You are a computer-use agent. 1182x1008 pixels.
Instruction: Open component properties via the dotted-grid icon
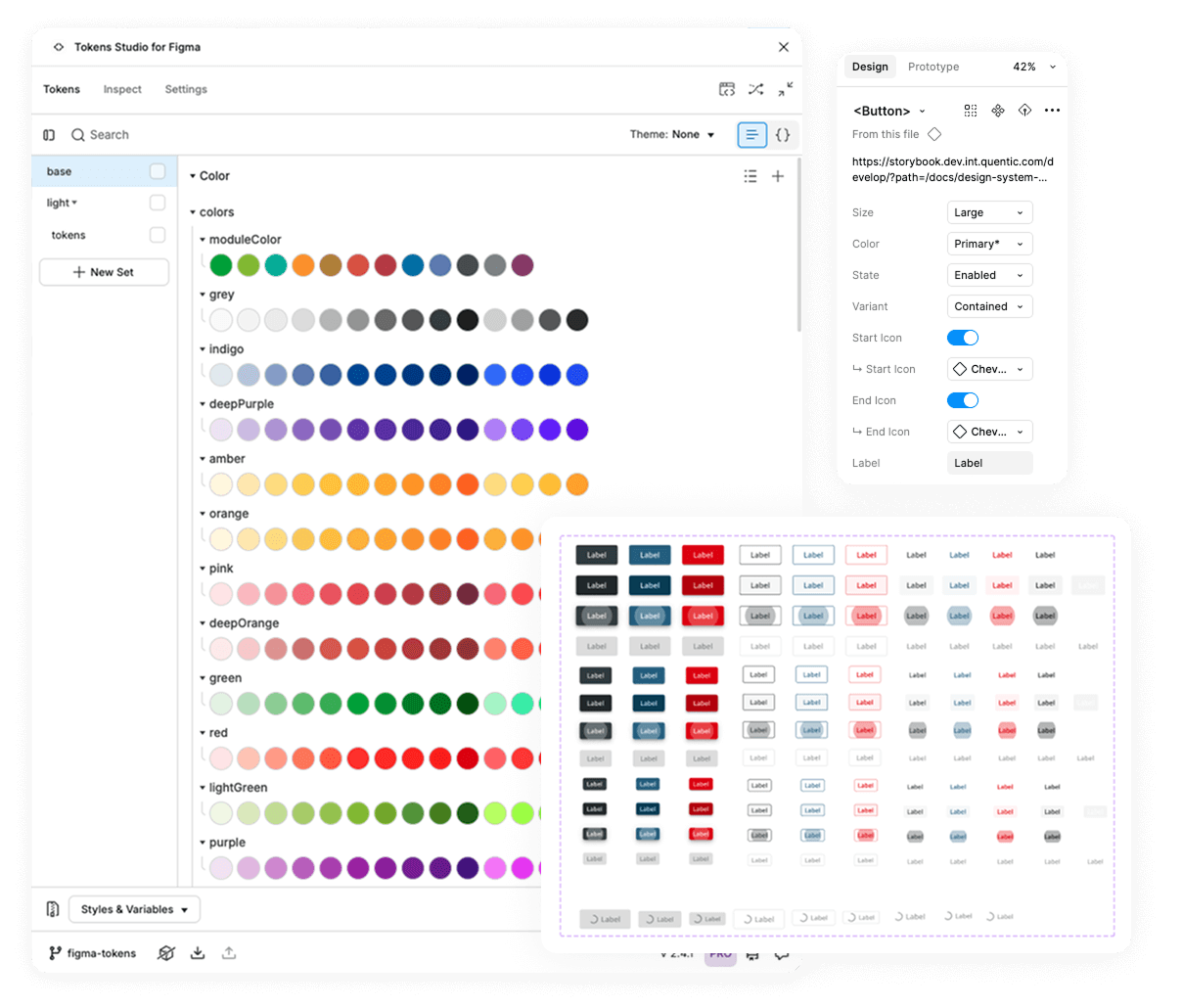[970, 111]
